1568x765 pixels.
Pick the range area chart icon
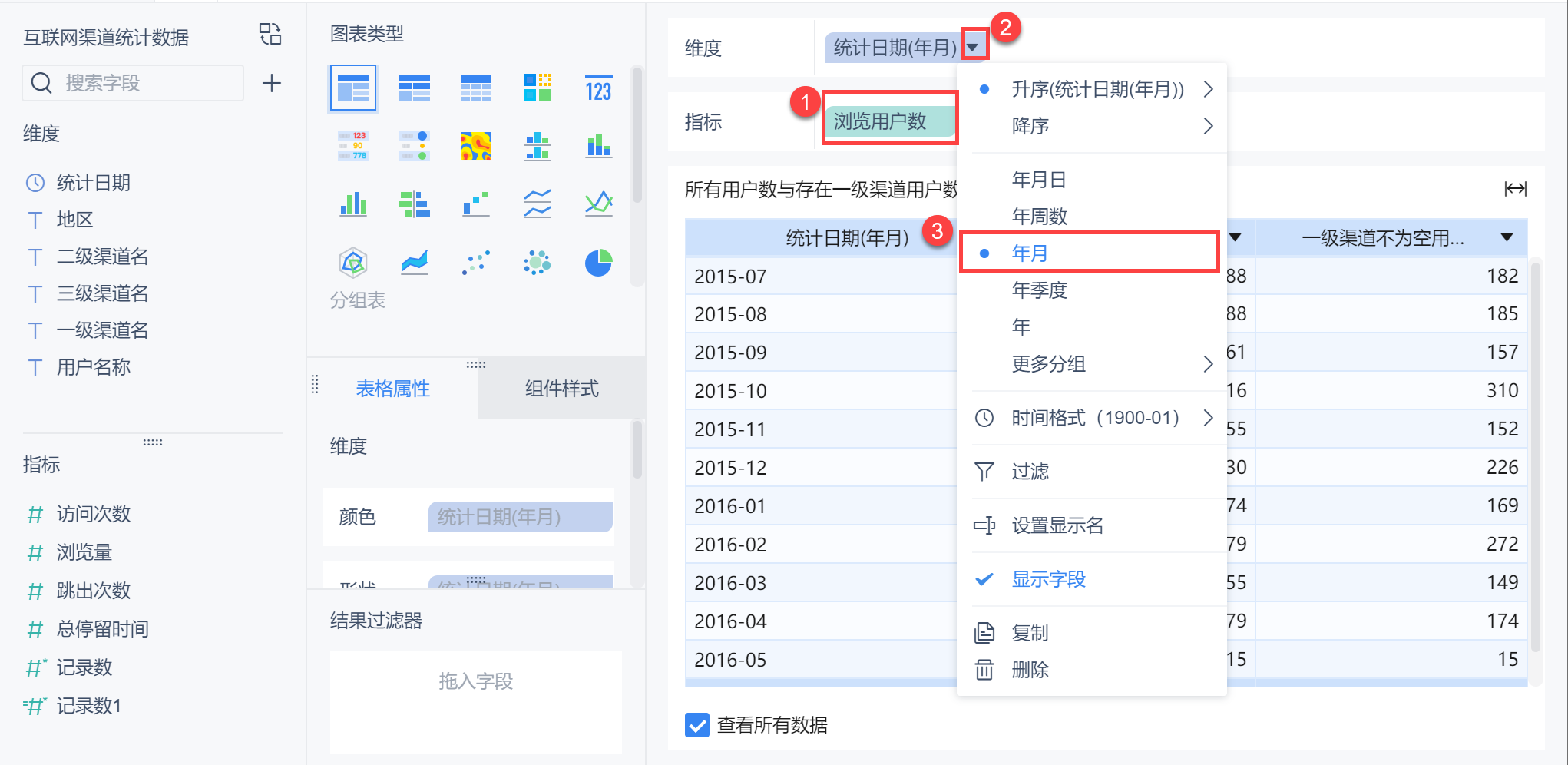pyautogui.click(x=599, y=204)
